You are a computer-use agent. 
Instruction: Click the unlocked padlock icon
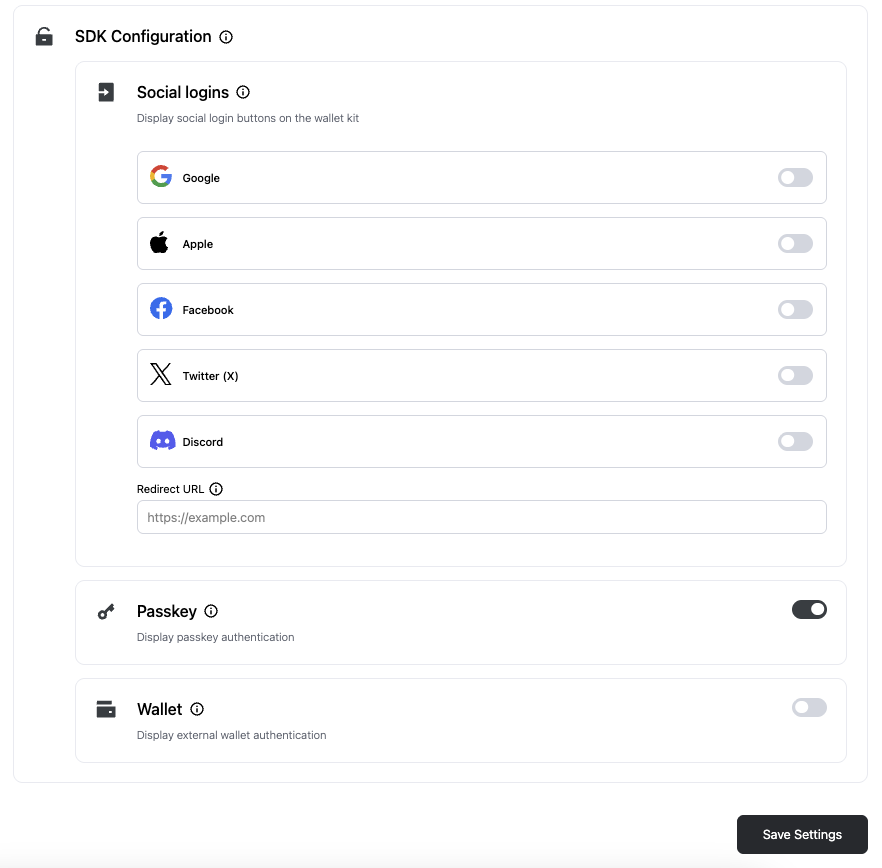[x=43, y=36]
